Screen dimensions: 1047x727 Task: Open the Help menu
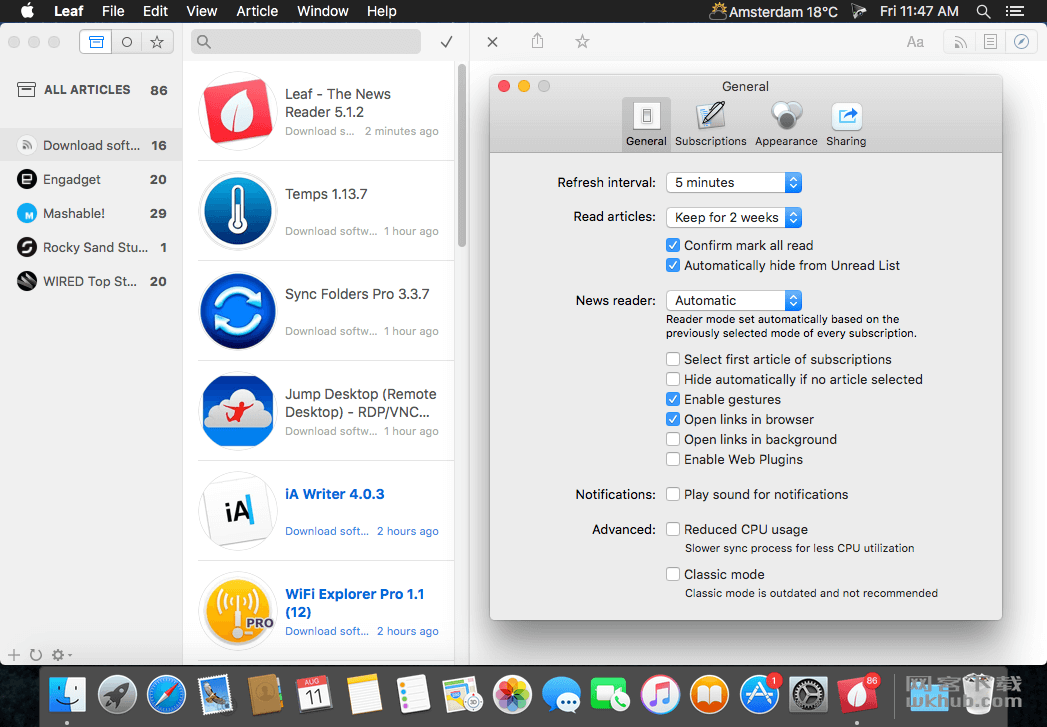(381, 11)
